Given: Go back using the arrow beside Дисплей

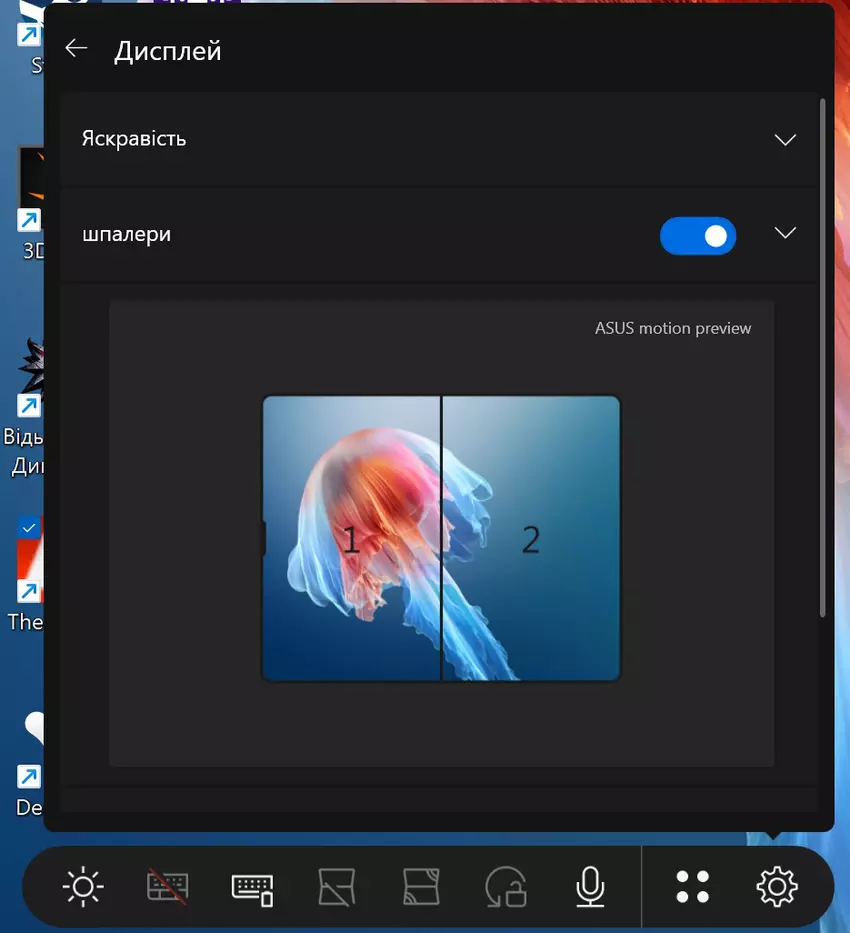Looking at the screenshot, I should (x=76, y=49).
